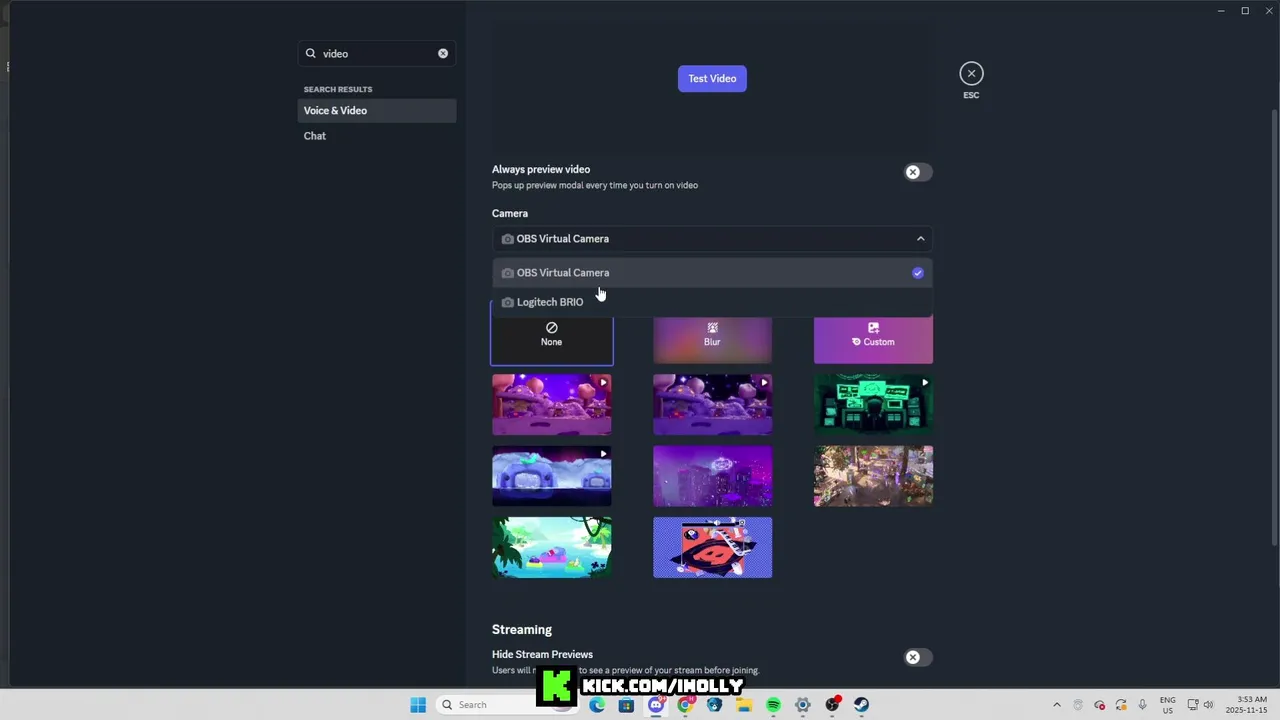The height and width of the screenshot is (720, 1280).
Task: Open the volume tray control
Action: click(1208, 705)
